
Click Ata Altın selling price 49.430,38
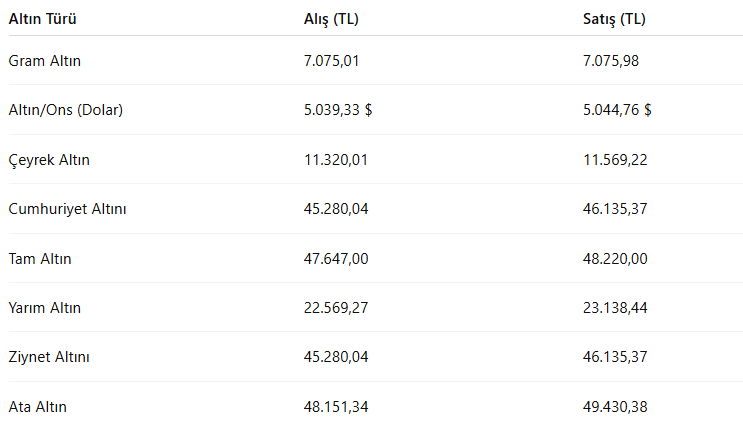615,407
